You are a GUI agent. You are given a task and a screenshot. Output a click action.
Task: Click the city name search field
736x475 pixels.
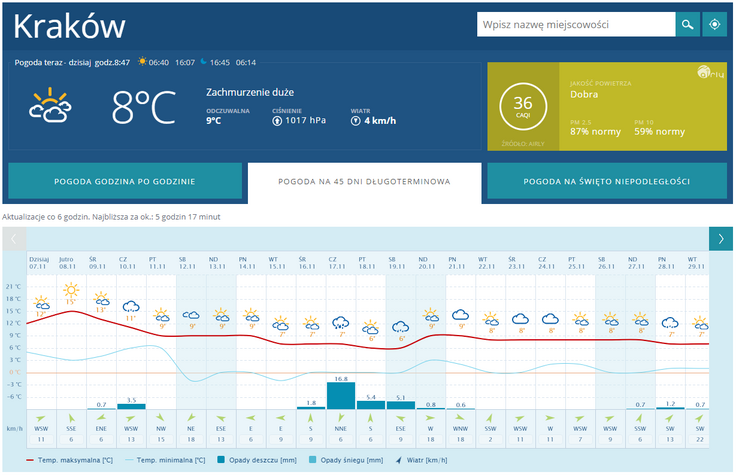pos(575,24)
